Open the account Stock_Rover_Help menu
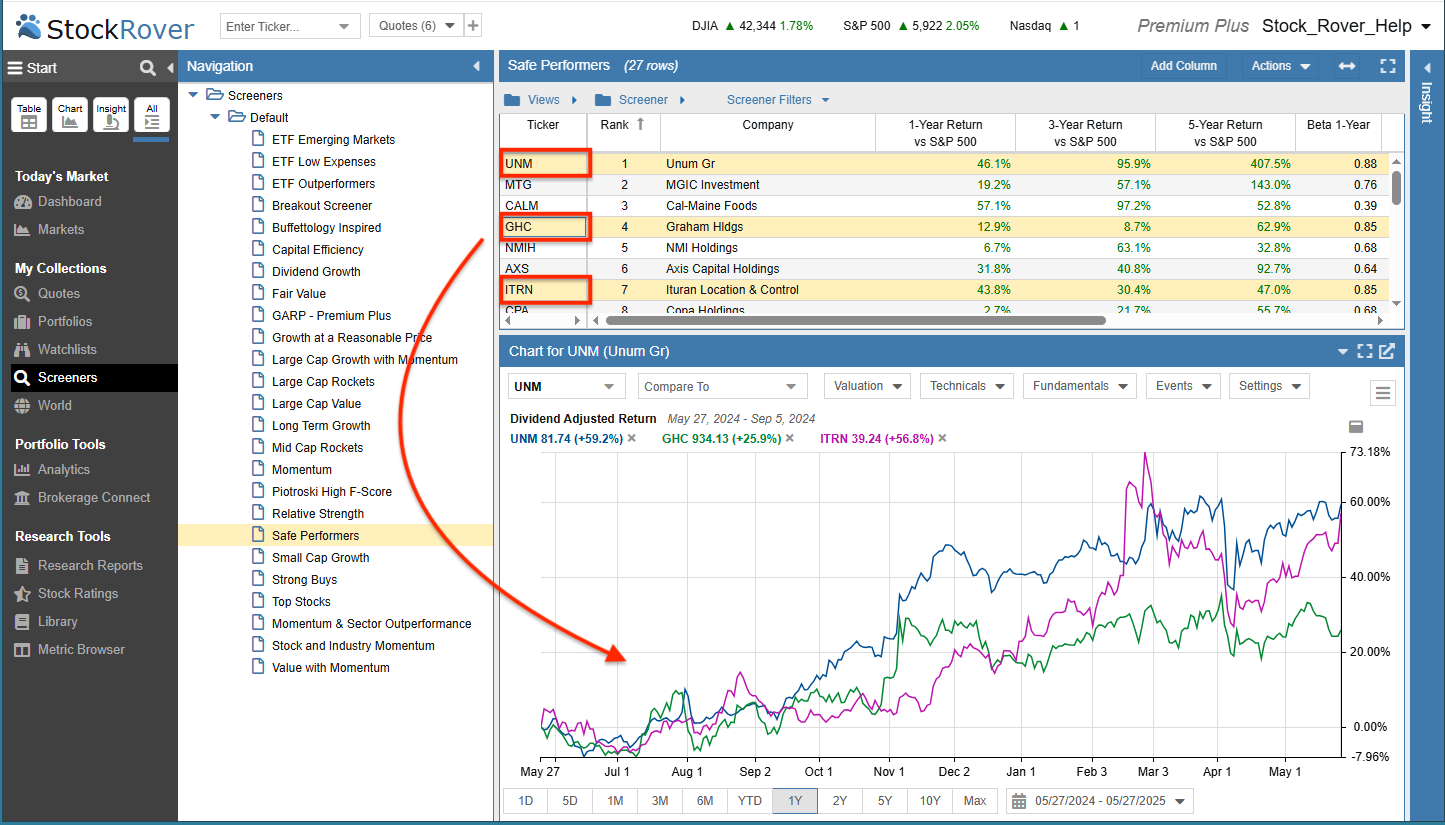 click(x=1346, y=26)
